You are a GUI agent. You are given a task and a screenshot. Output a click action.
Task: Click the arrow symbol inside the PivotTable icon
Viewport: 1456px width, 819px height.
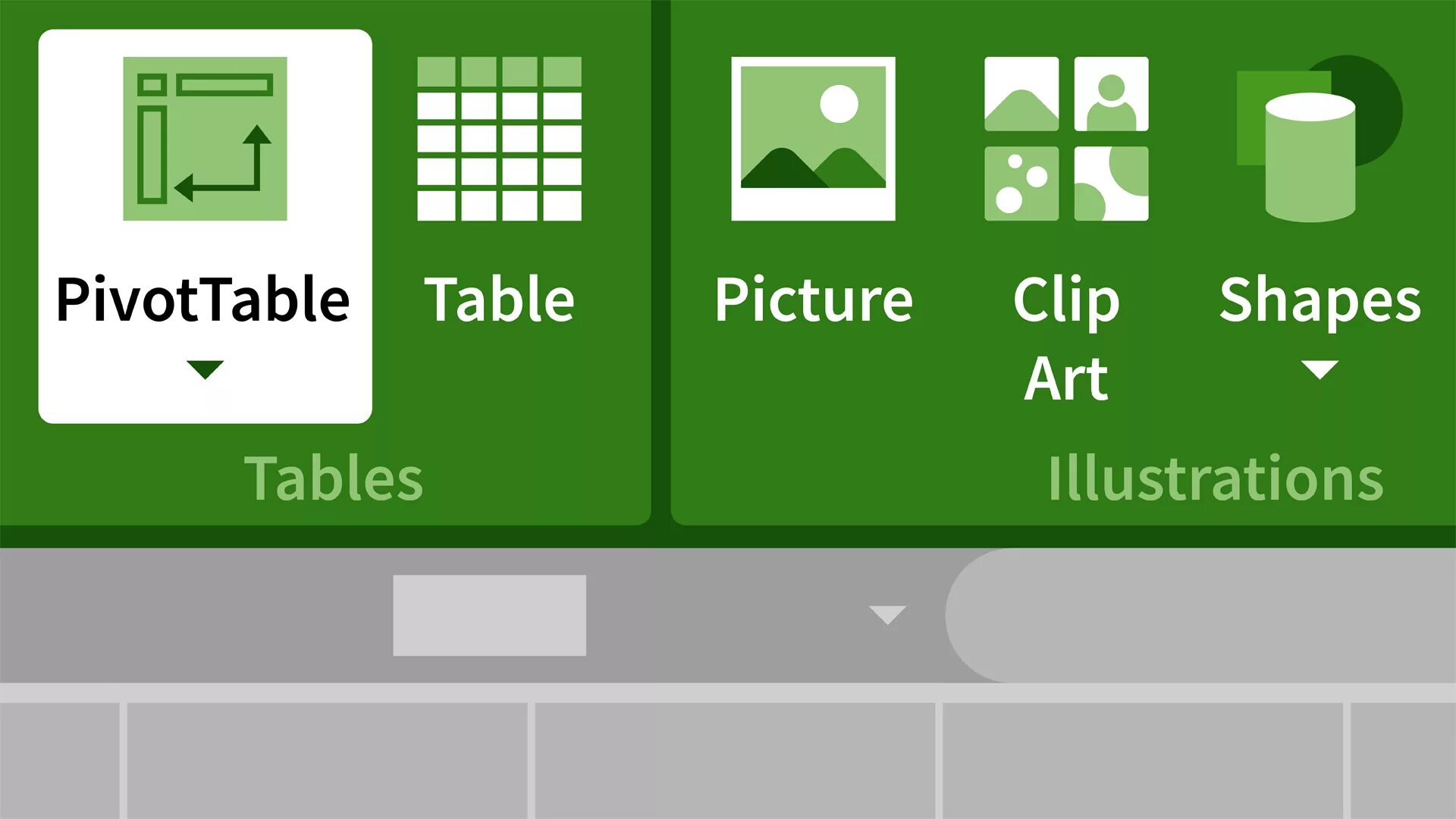point(227,171)
